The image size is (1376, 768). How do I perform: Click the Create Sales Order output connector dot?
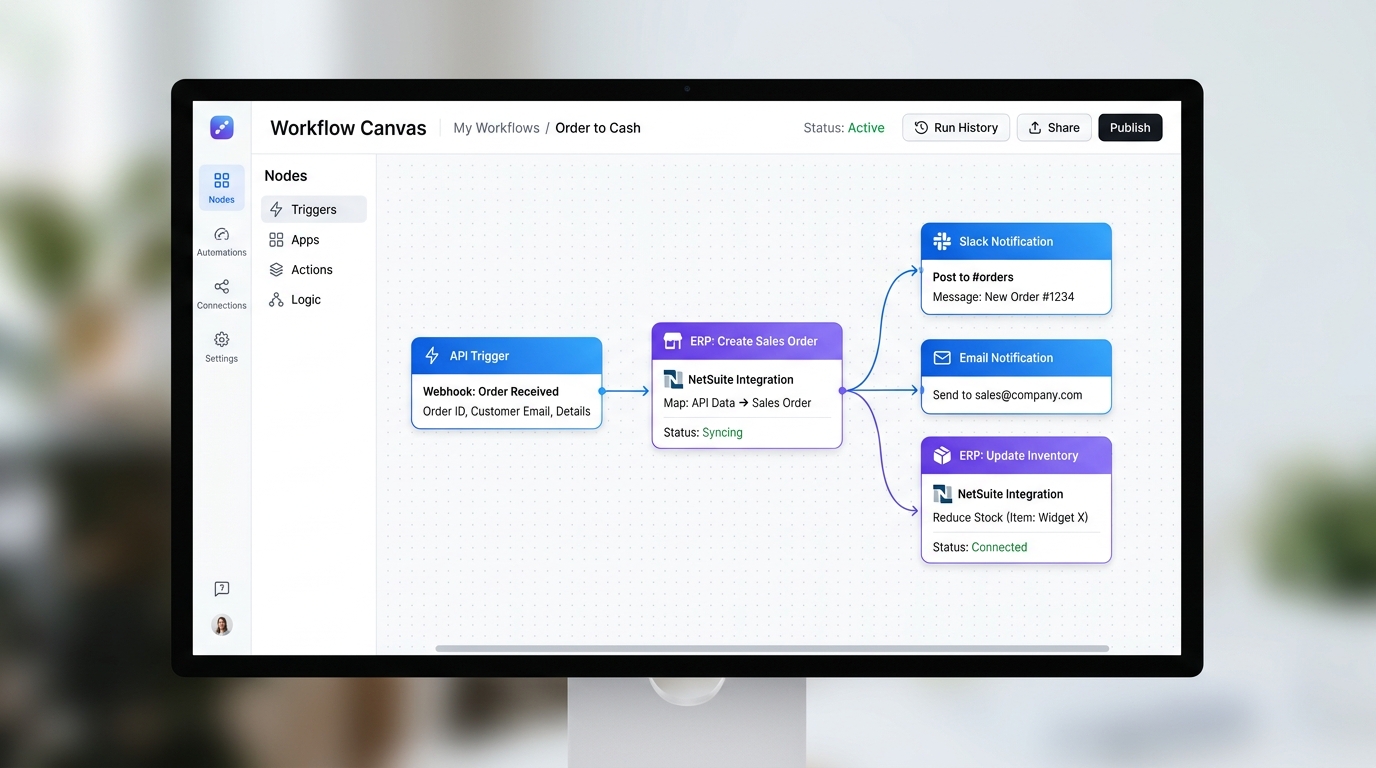842,391
